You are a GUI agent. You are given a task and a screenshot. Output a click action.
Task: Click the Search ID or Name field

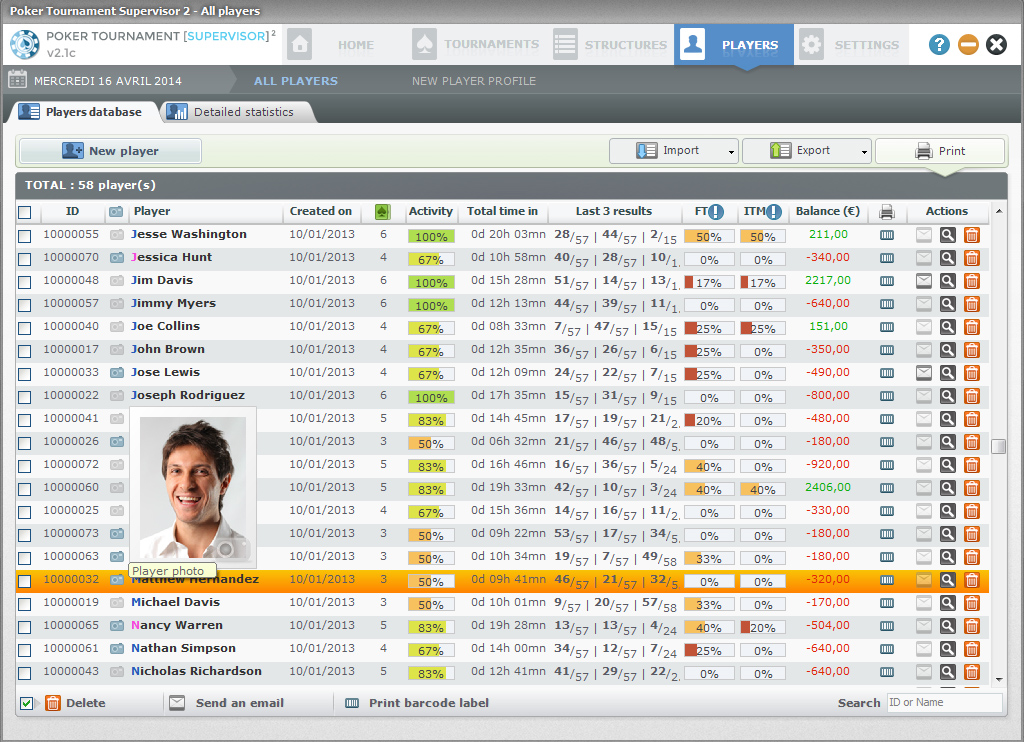(x=944, y=703)
